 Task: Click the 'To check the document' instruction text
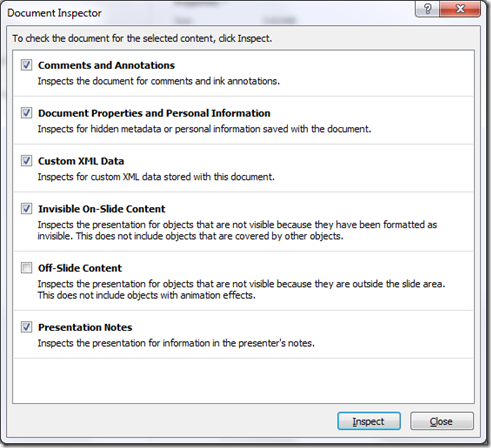tap(142, 38)
